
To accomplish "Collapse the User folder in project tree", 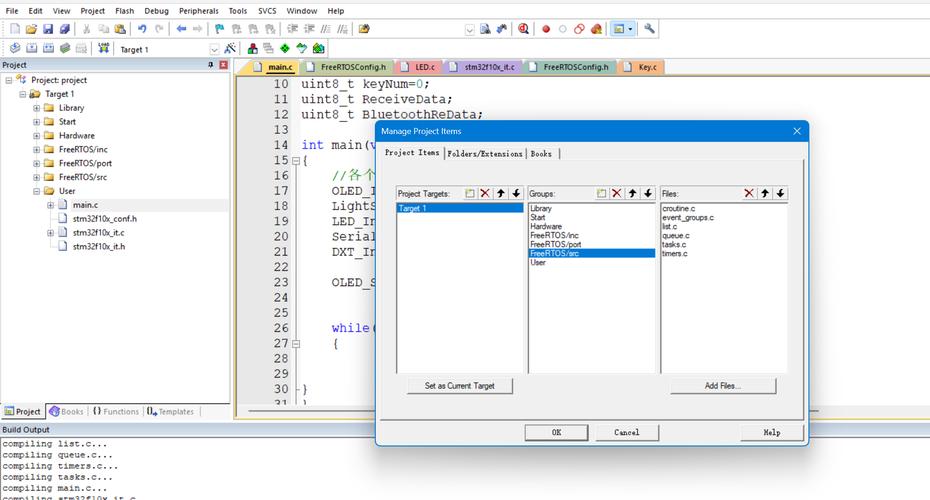I will (36, 191).
